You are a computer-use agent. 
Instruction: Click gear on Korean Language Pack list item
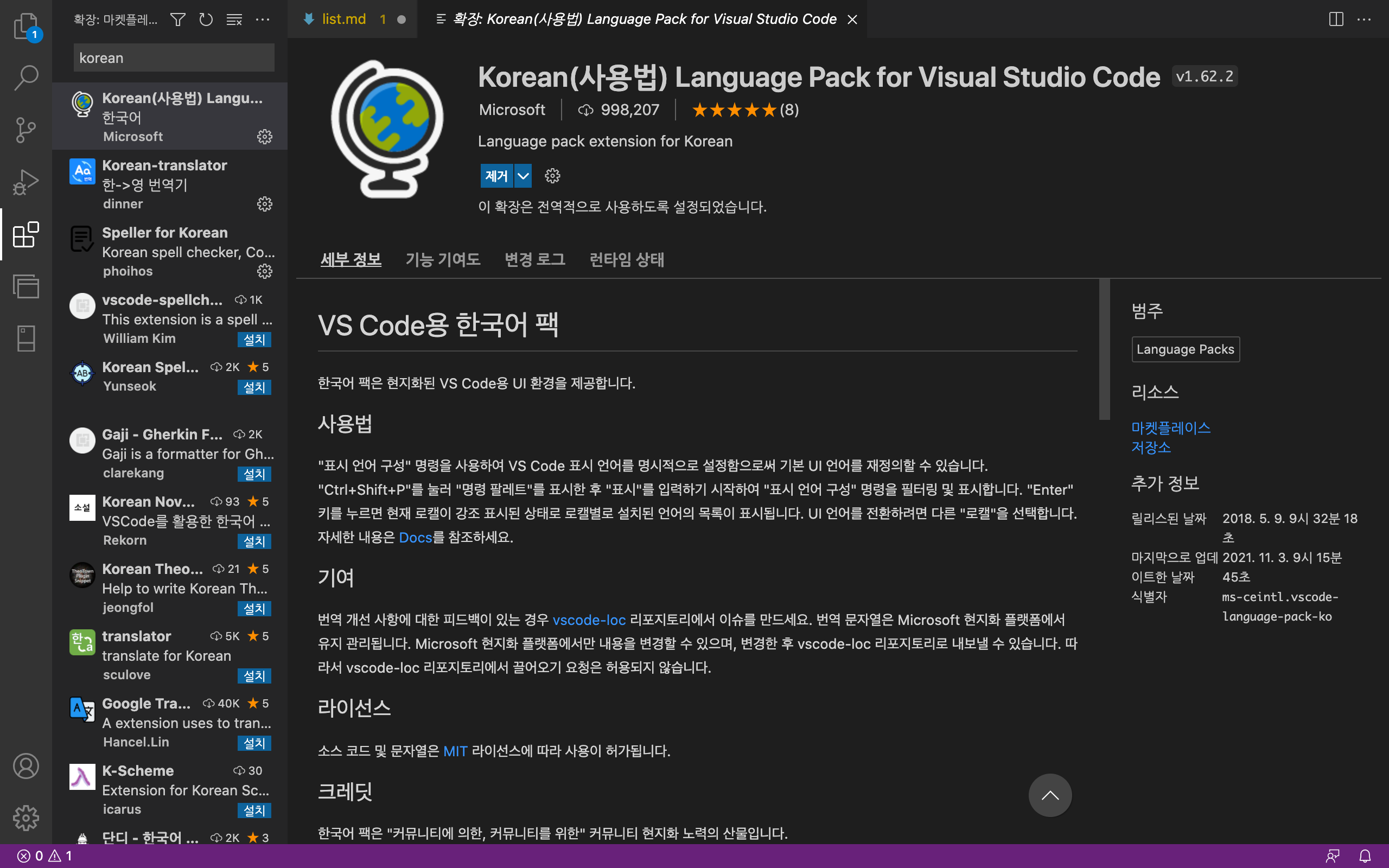pos(265,137)
